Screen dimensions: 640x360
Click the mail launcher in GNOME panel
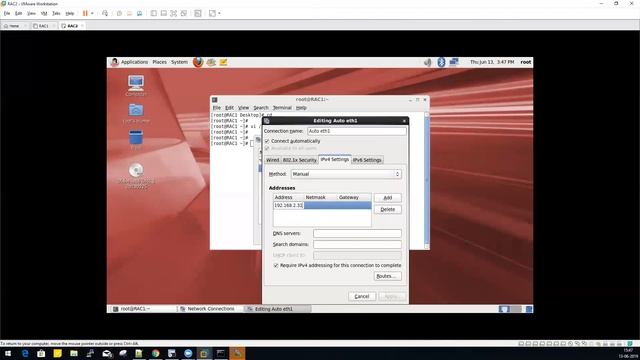tap(211, 62)
